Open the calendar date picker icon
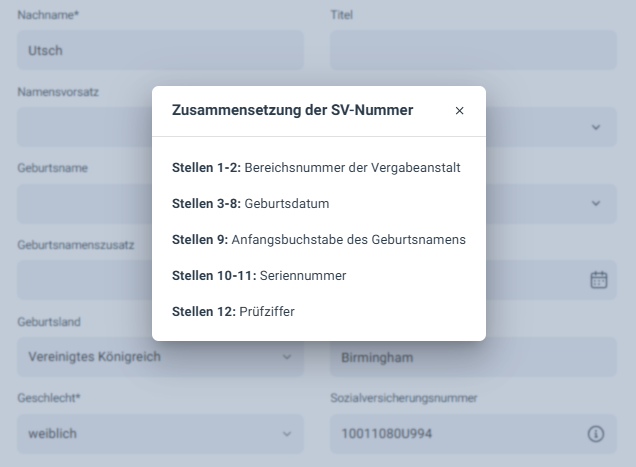 click(598, 280)
